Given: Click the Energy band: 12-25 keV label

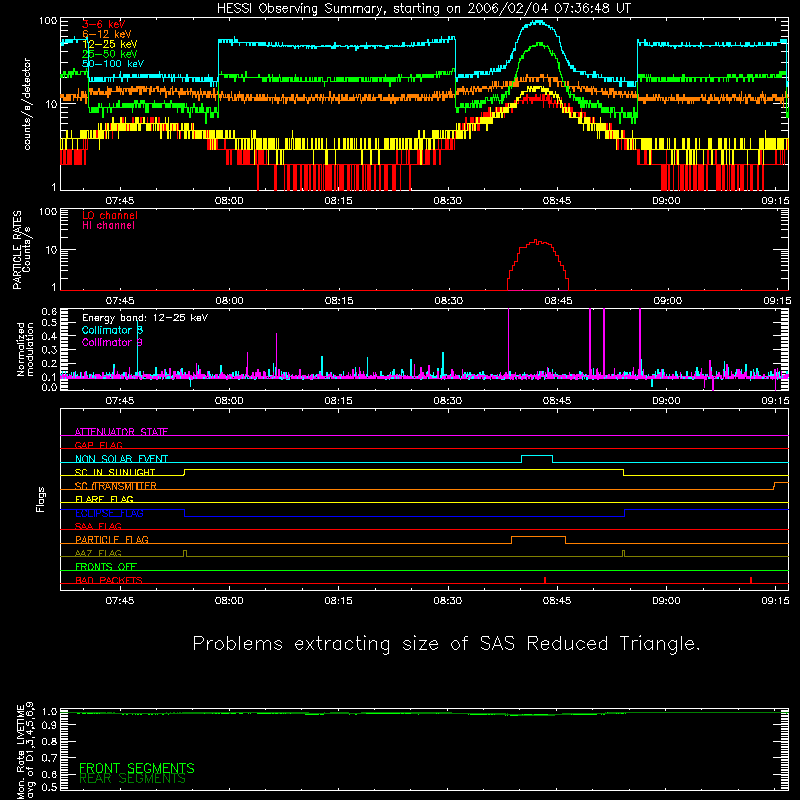Looking at the screenshot, I should point(145,318).
